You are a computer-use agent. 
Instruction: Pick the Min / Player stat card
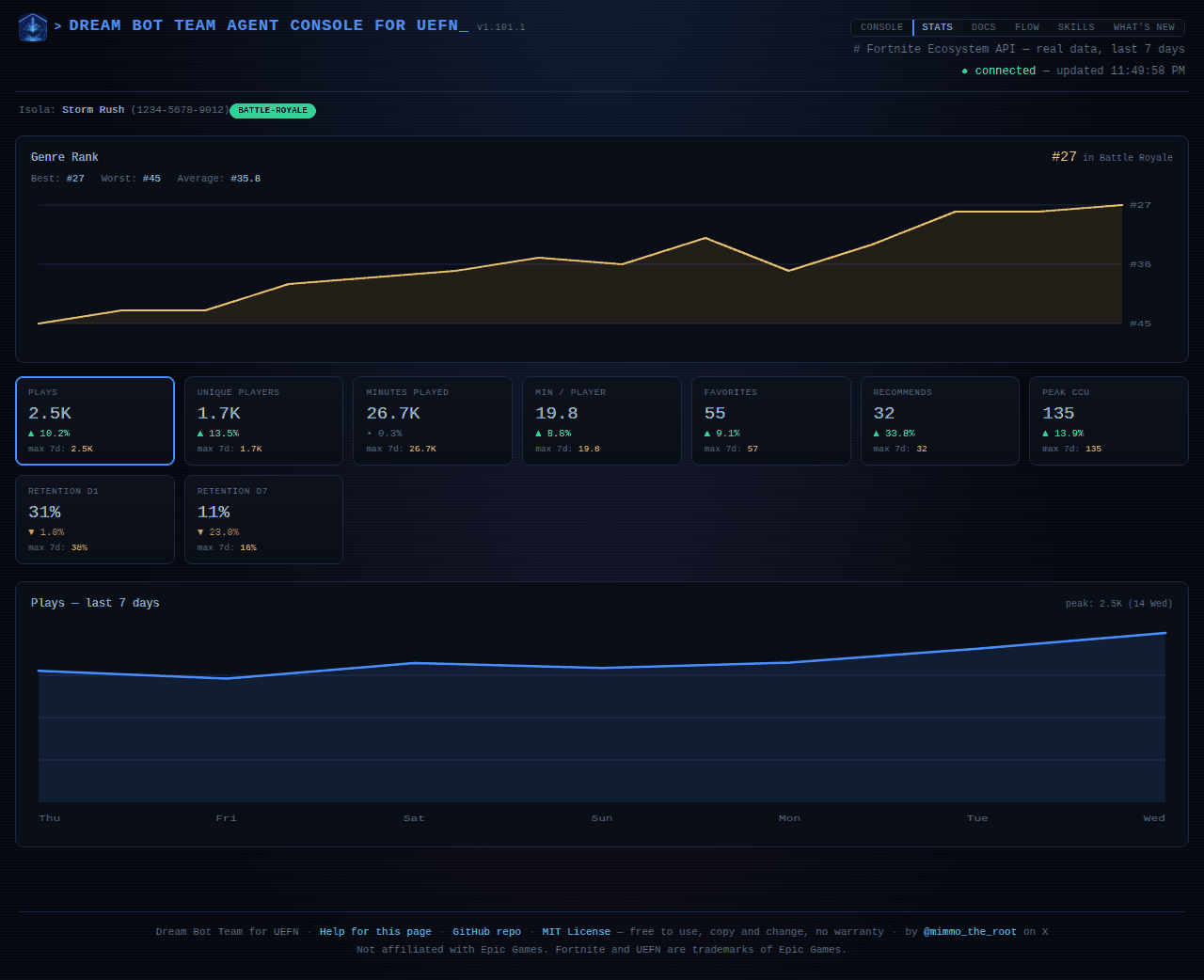[602, 421]
